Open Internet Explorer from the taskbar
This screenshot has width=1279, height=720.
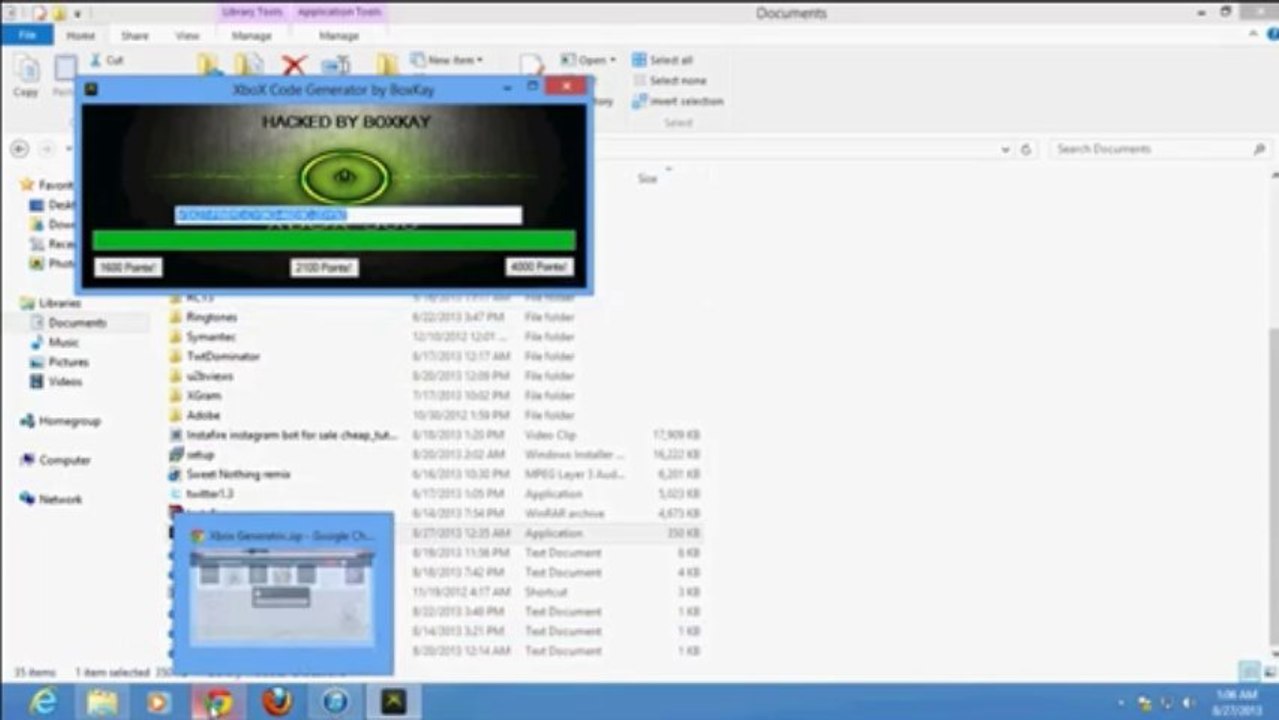pos(43,703)
